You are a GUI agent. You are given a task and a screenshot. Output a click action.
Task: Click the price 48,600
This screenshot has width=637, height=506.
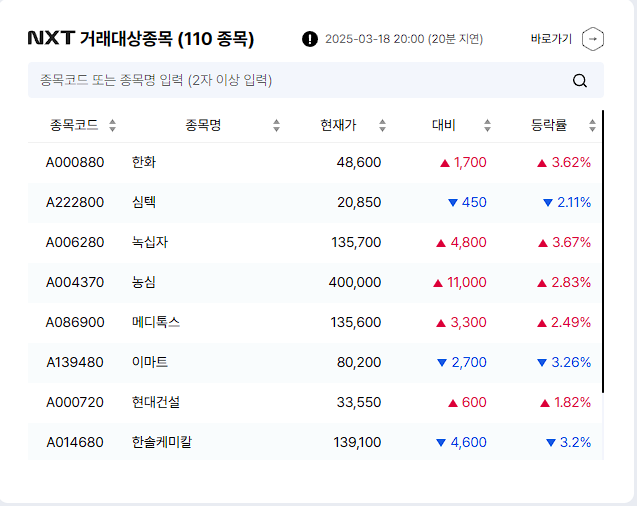[359, 162]
